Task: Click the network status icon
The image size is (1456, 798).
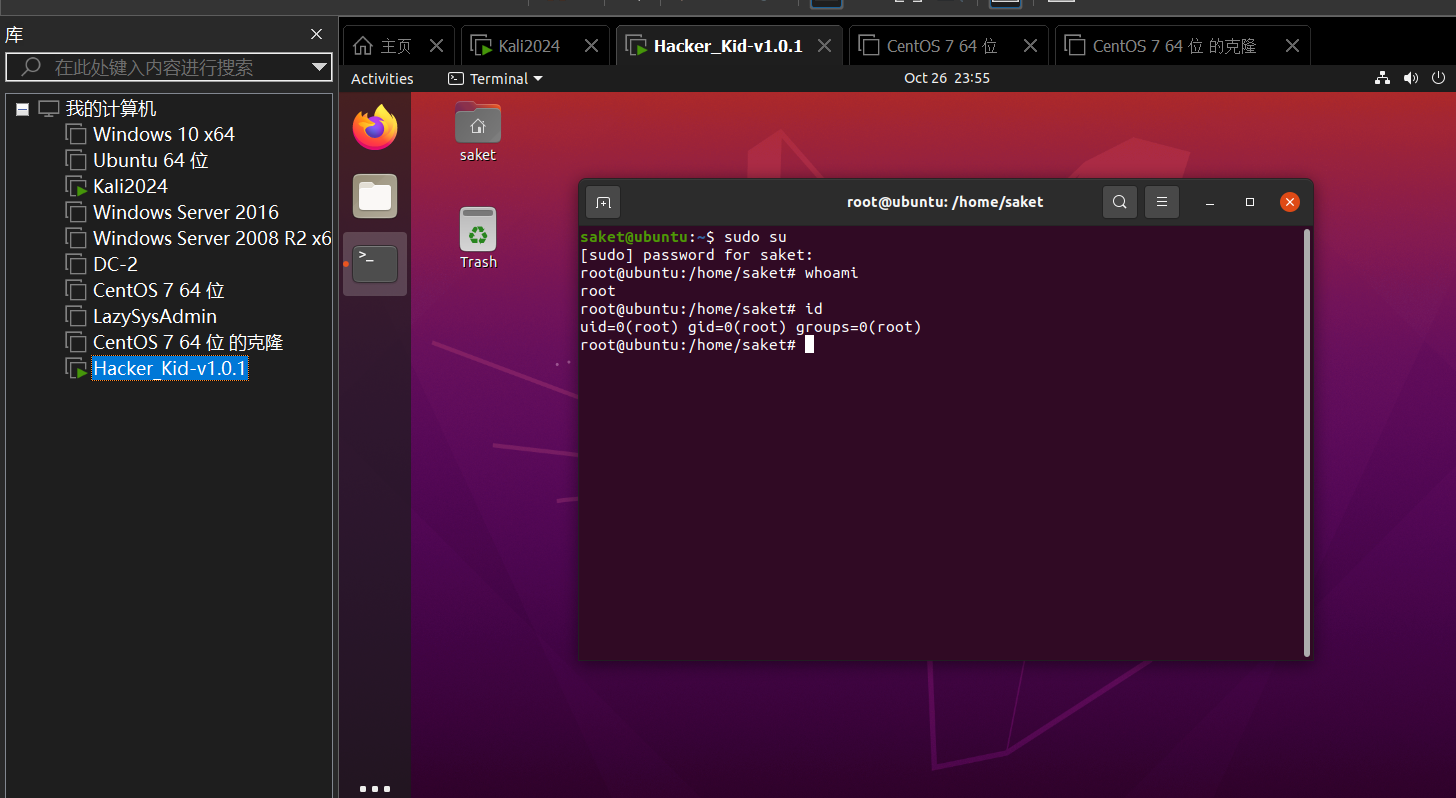Action: [x=1383, y=78]
